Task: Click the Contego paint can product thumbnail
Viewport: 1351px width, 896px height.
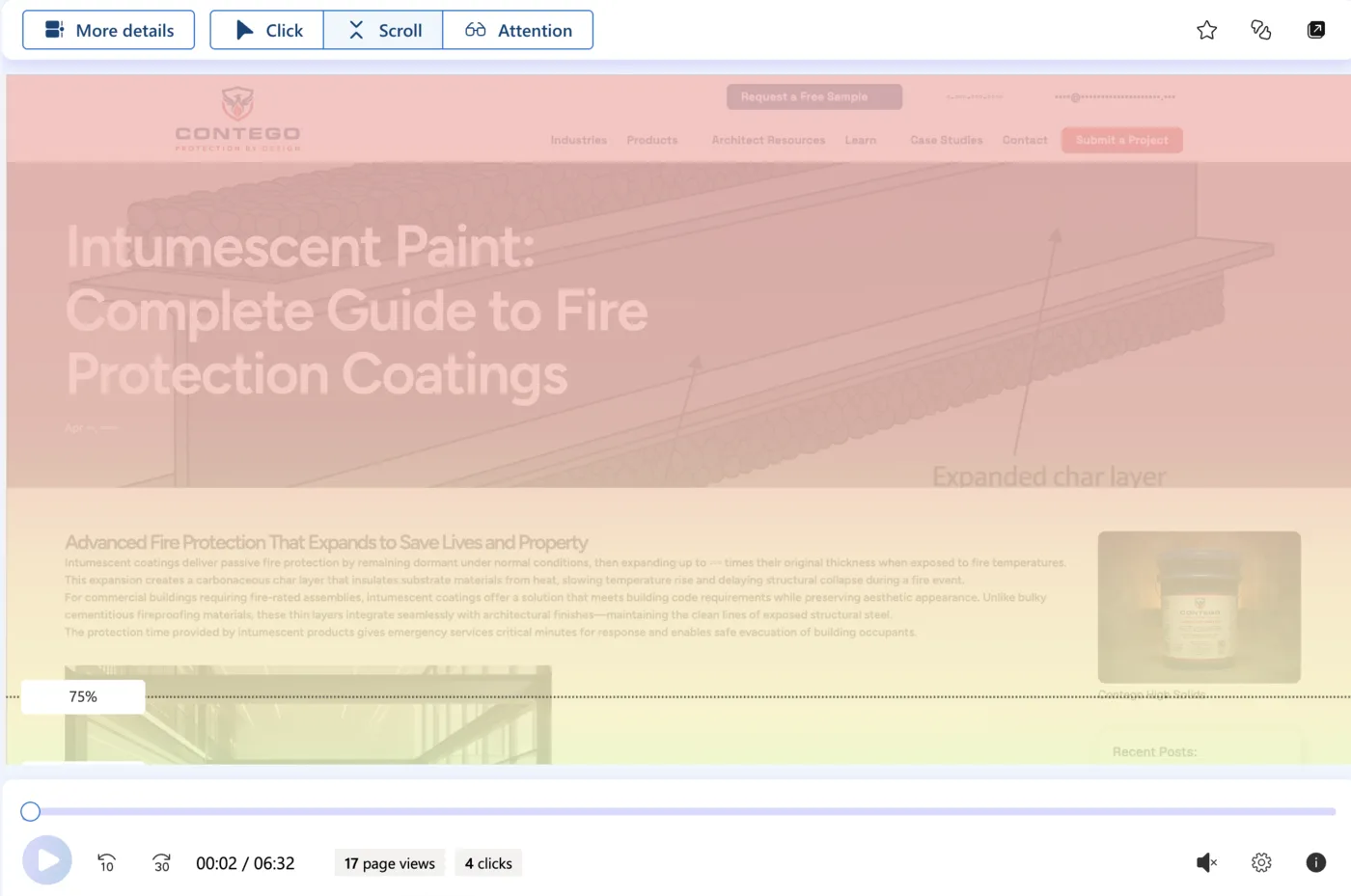Action: click(x=1199, y=607)
